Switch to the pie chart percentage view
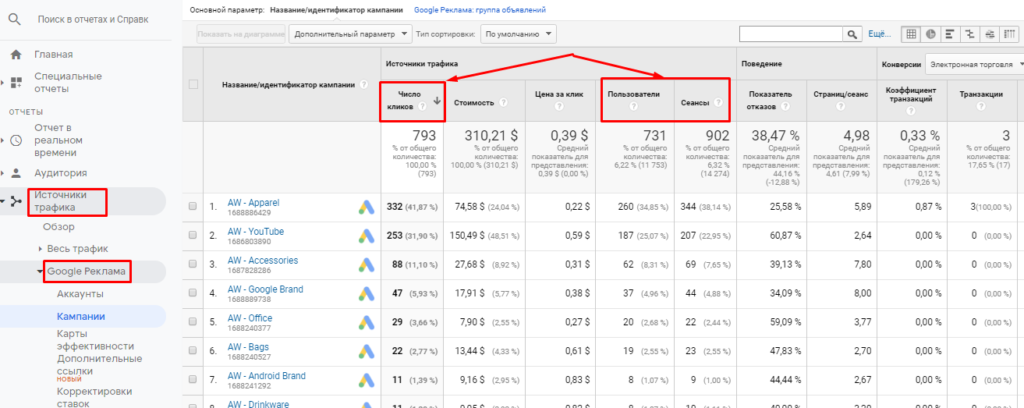 [930, 34]
